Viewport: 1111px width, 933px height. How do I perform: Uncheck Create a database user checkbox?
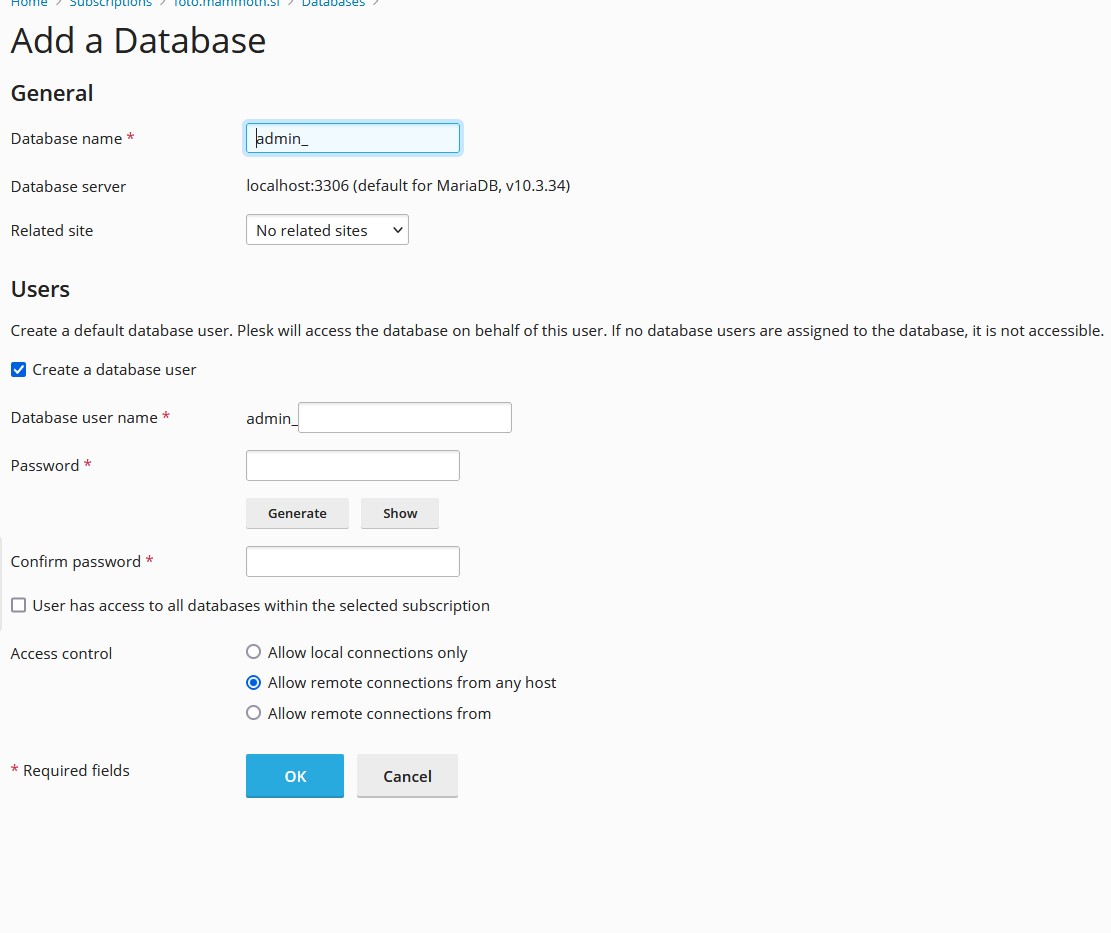tap(18, 370)
